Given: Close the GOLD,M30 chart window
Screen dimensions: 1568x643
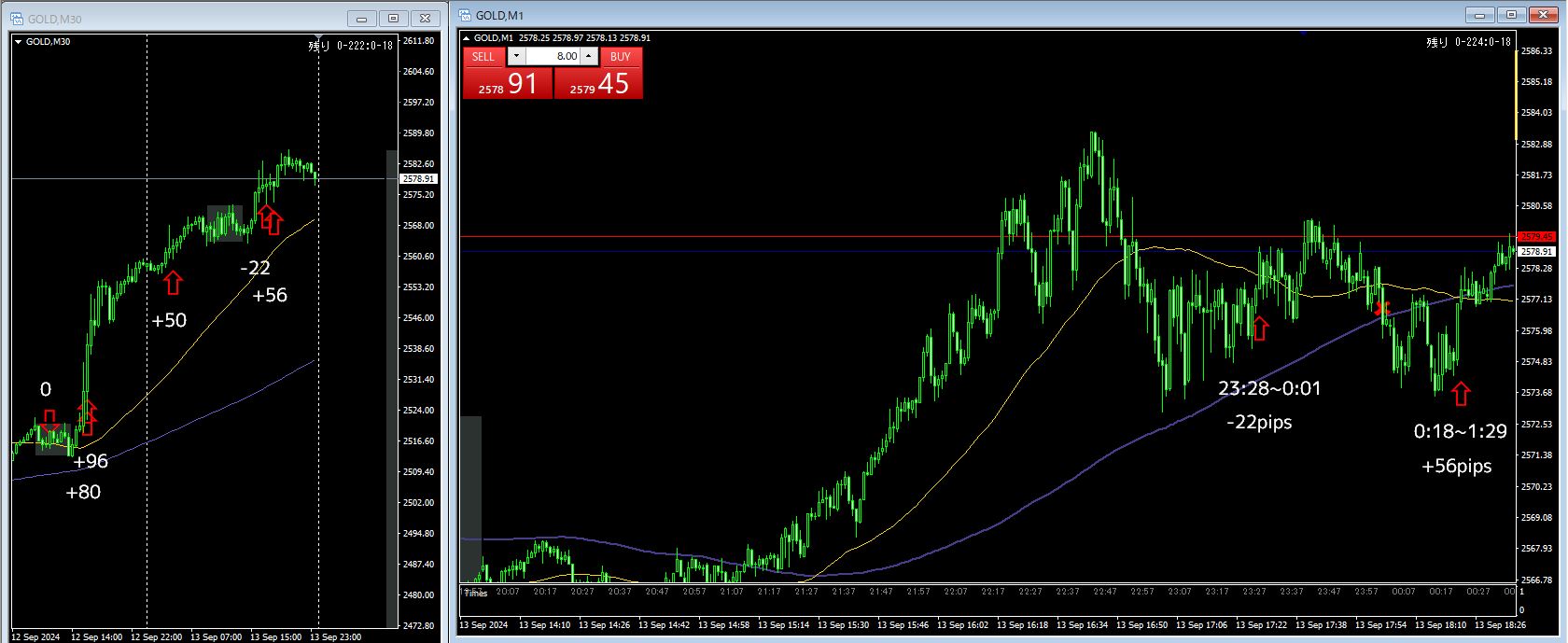Looking at the screenshot, I should pyautogui.click(x=426, y=19).
